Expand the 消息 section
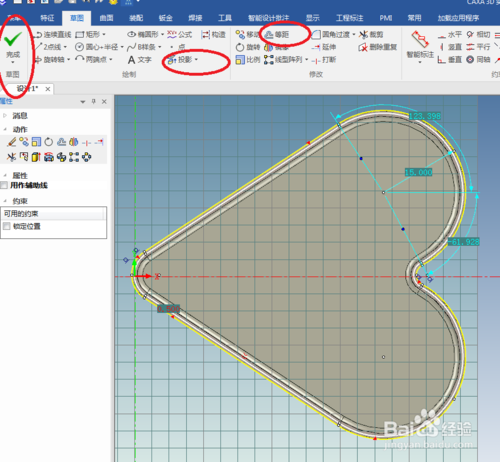 coord(5,116)
